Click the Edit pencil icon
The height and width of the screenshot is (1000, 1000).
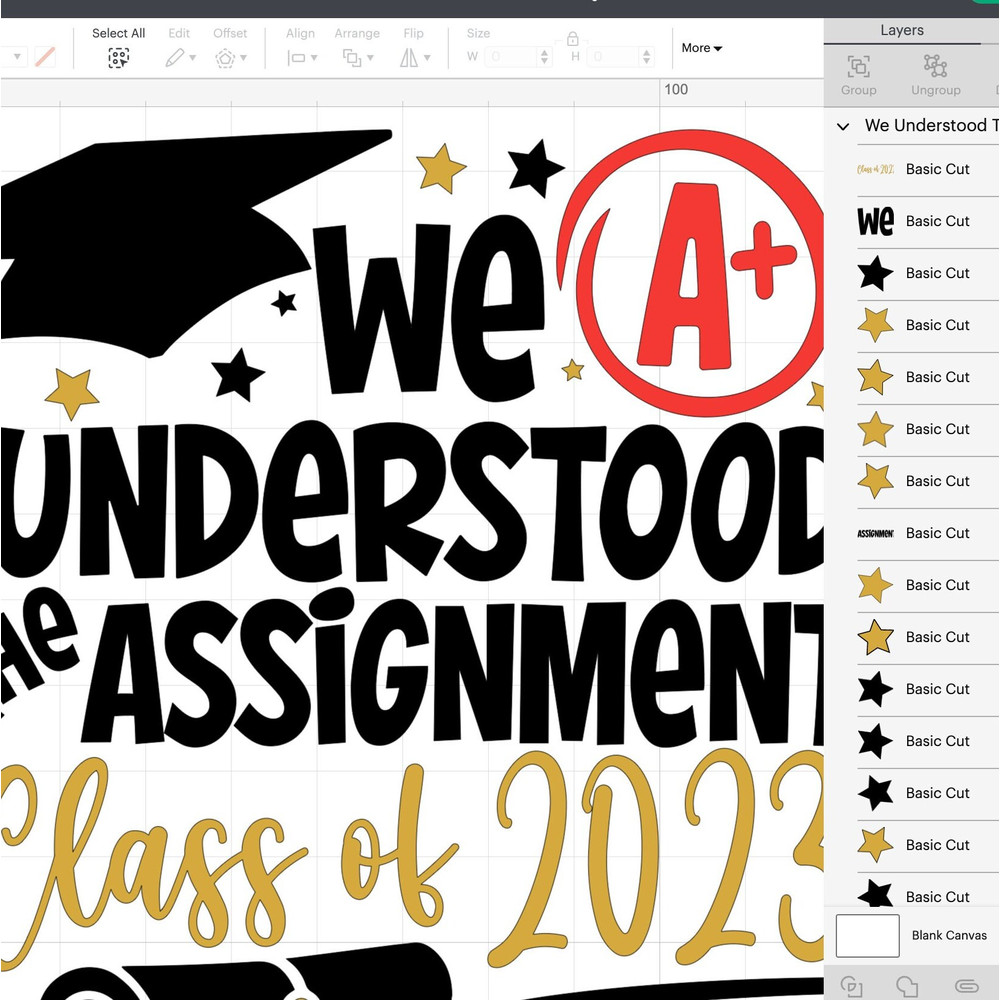tap(177, 58)
